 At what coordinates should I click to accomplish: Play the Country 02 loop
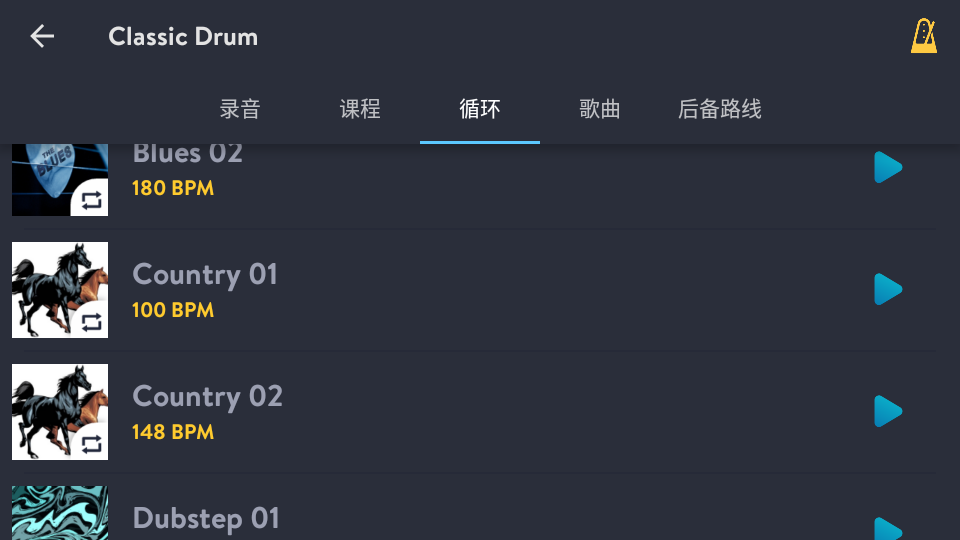tap(887, 411)
